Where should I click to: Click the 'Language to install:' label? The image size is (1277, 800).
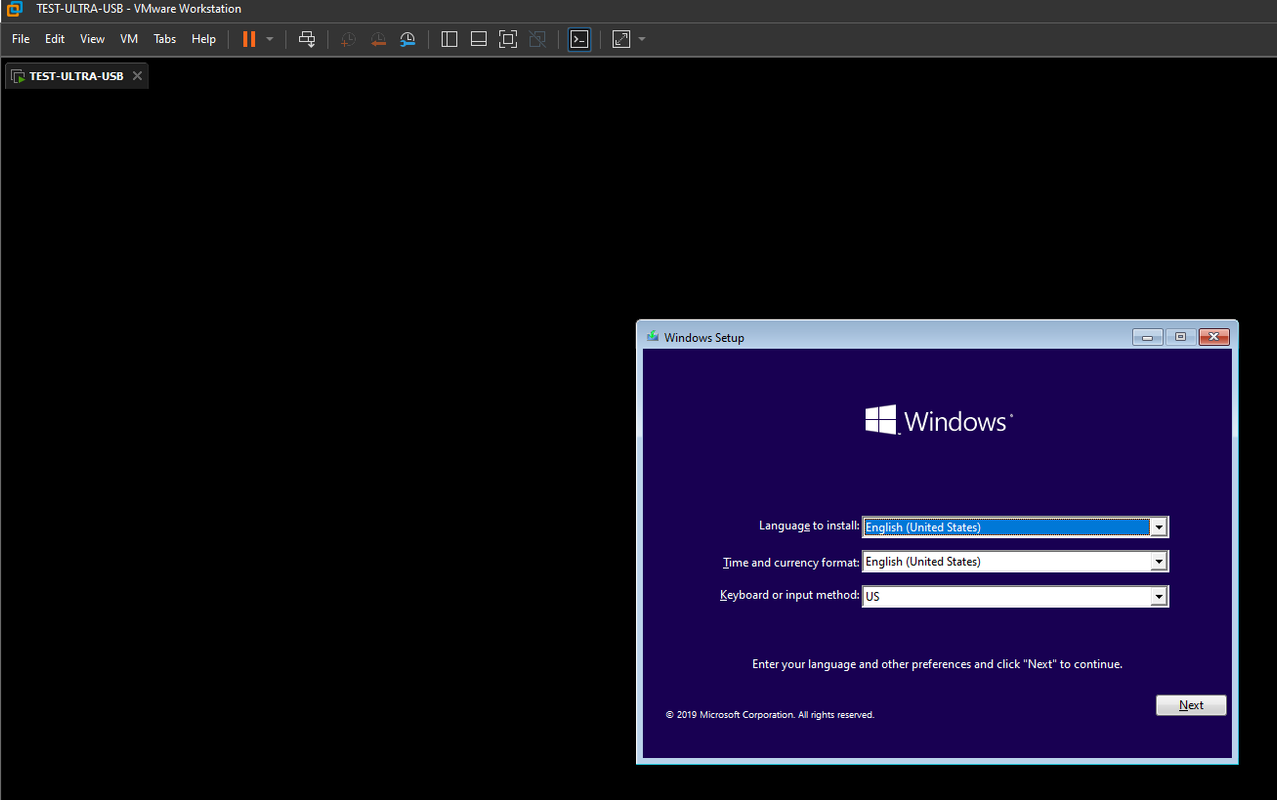809,526
